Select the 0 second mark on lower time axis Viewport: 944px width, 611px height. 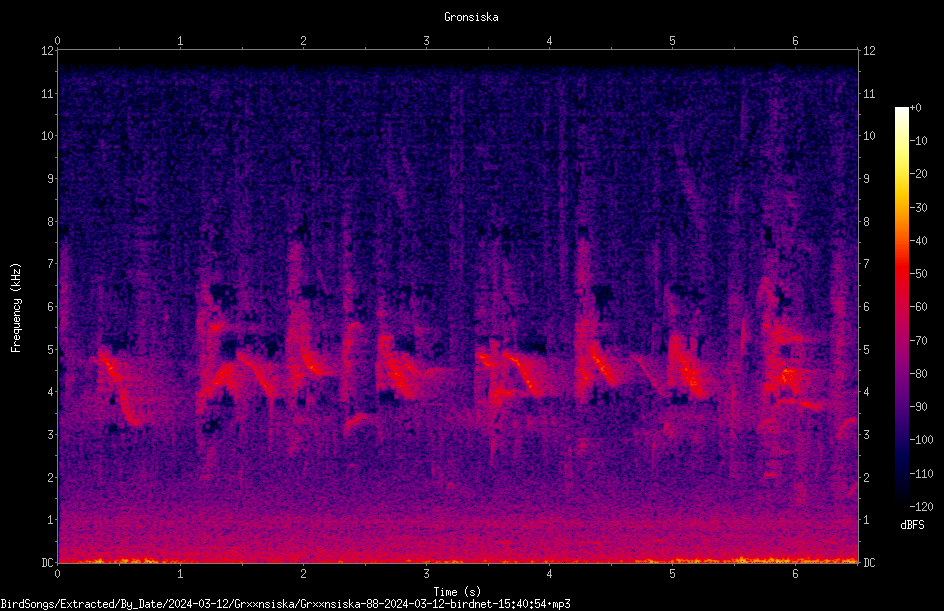[57, 574]
